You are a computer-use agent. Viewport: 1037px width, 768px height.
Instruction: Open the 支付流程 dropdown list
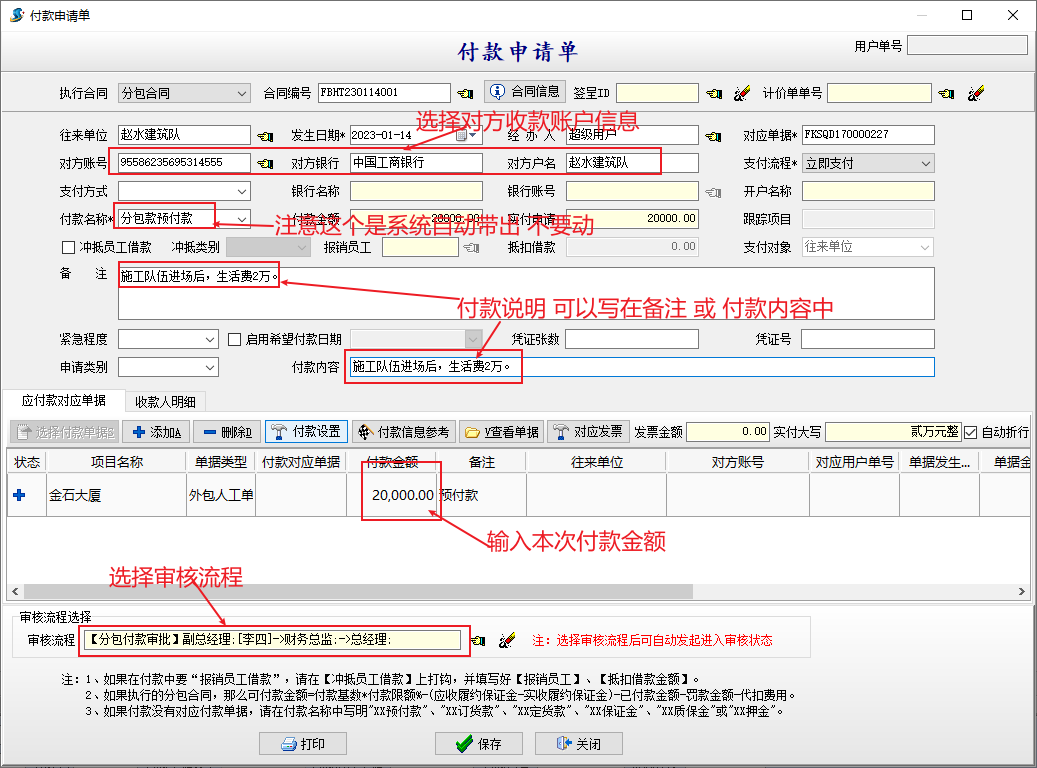click(x=925, y=163)
